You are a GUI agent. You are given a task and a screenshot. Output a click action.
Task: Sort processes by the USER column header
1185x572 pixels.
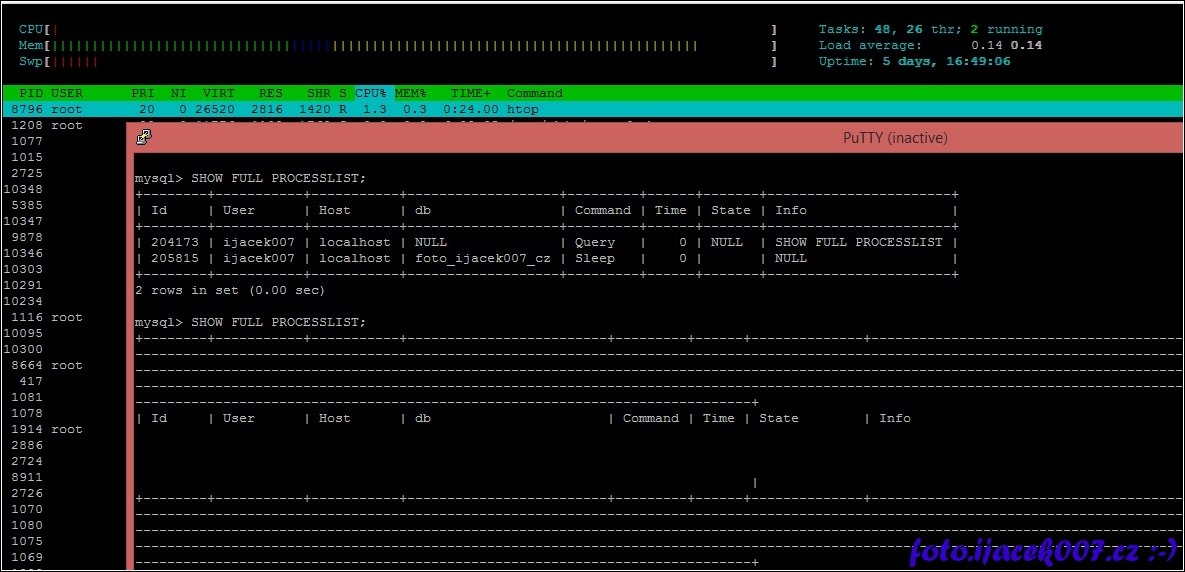(67, 93)
